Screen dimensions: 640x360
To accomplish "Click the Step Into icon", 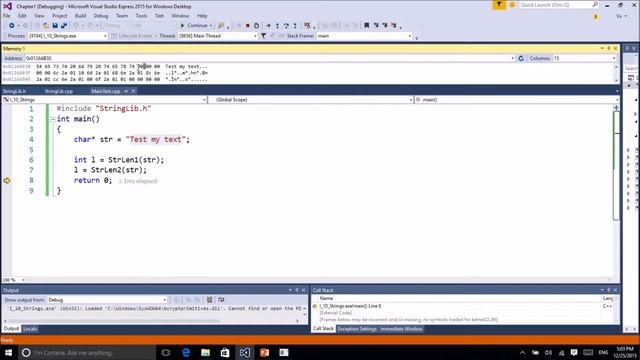I will click(277, 25).
